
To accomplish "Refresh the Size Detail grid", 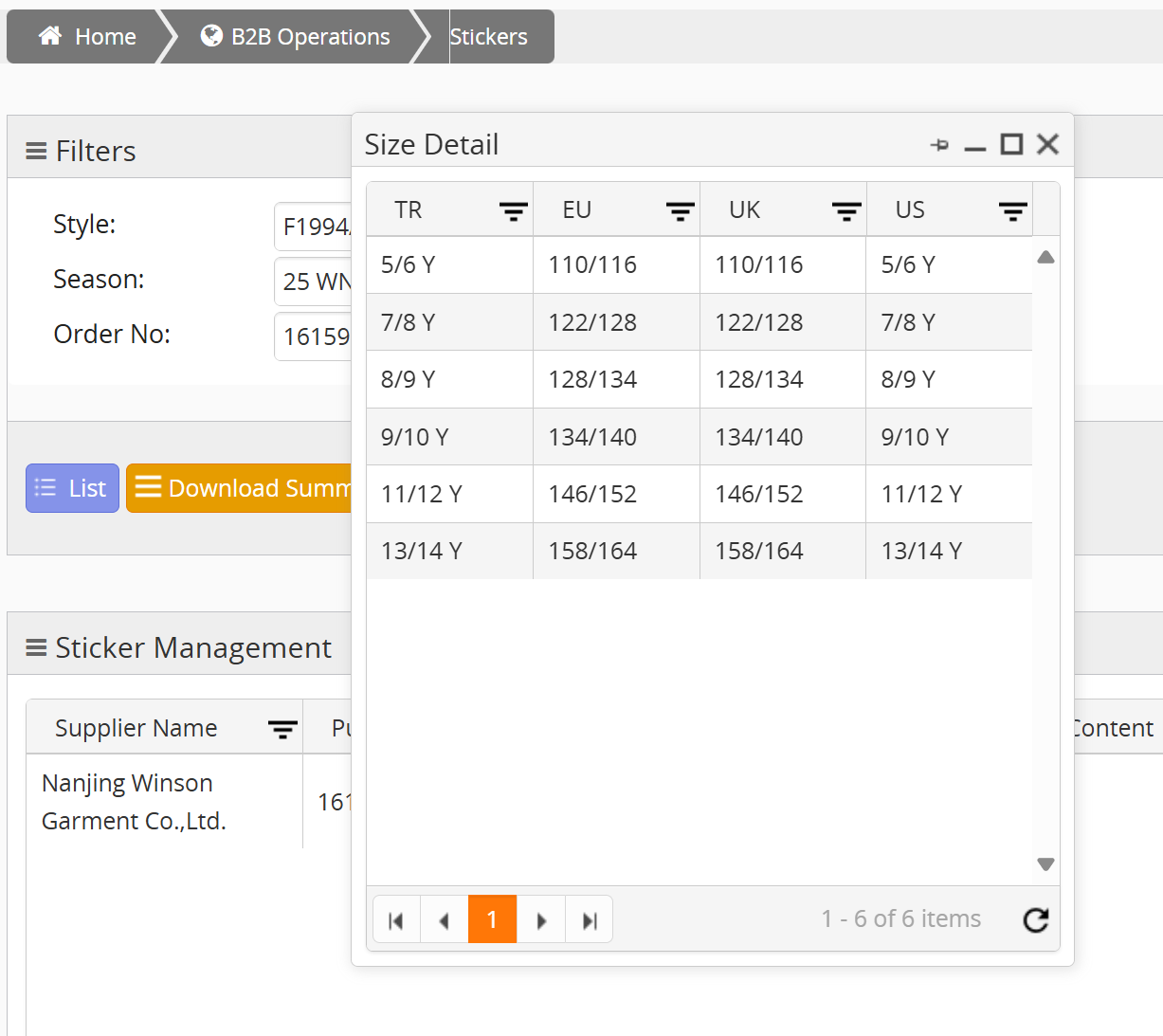I will tap(1036, 919).
